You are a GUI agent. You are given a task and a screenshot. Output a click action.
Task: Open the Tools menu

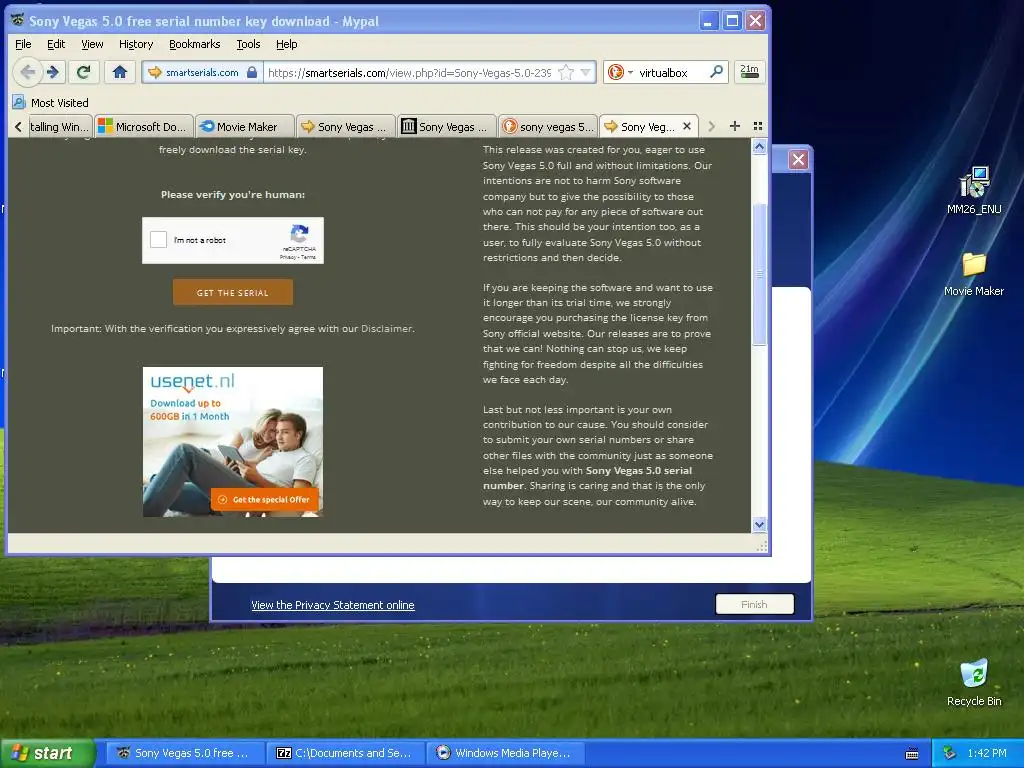(248, 44)
